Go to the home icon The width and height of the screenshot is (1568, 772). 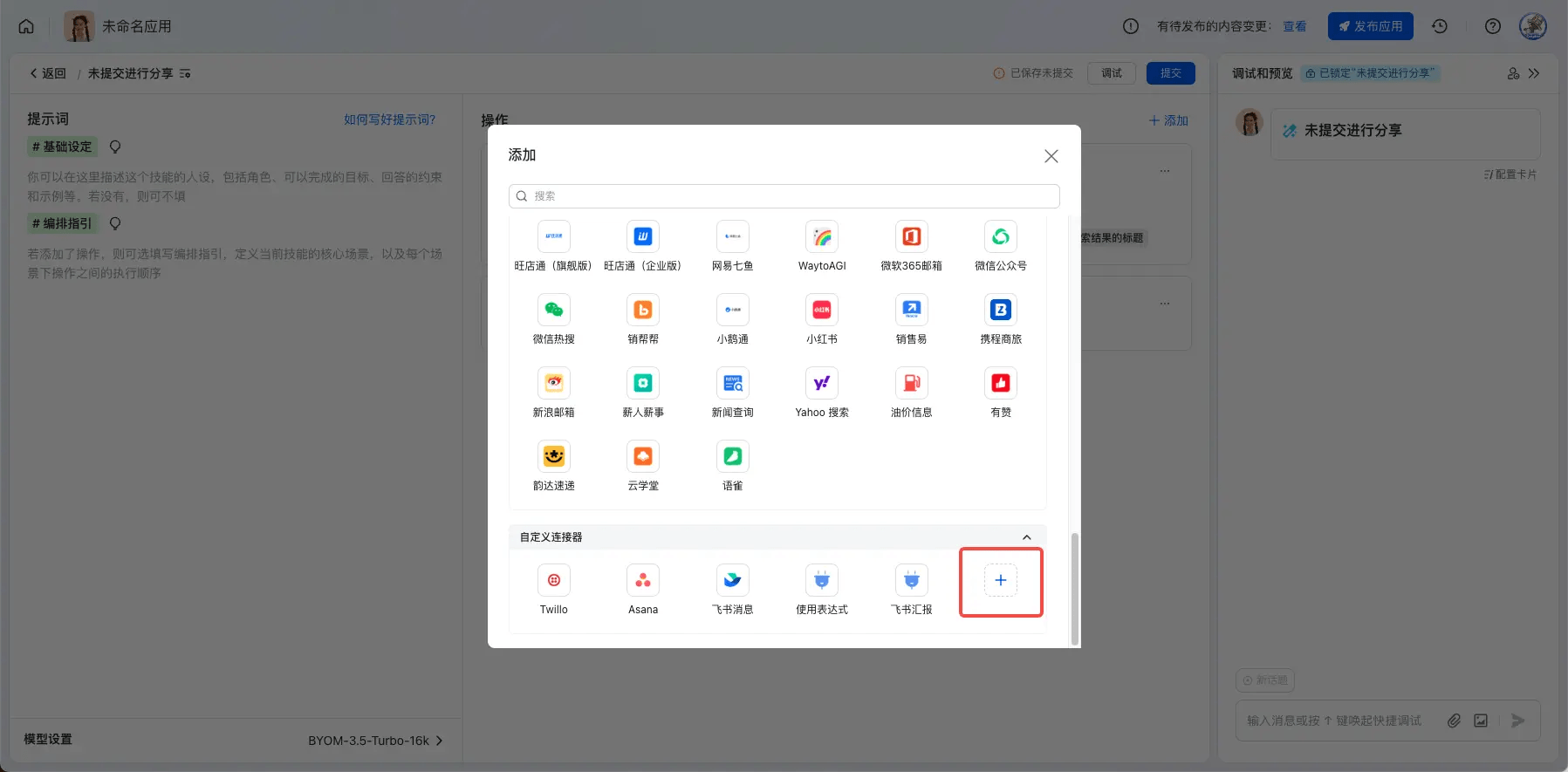point(26,26)
